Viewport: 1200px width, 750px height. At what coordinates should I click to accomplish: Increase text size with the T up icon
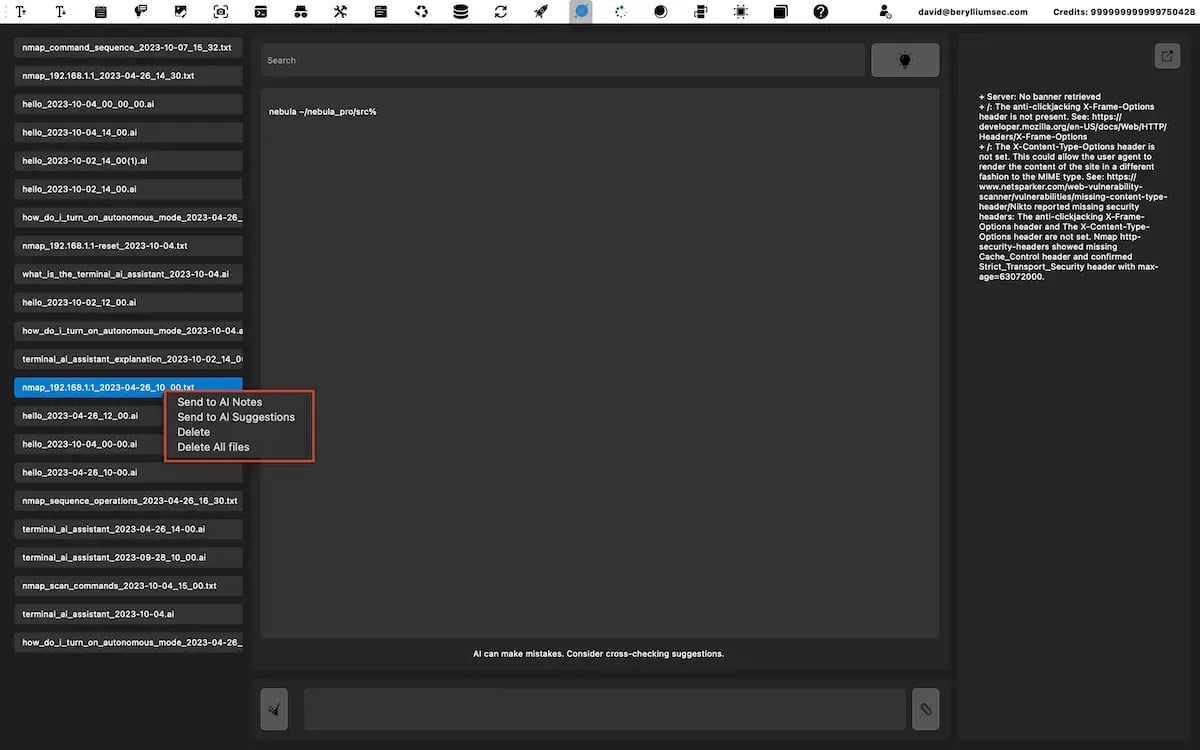(20, 12)
